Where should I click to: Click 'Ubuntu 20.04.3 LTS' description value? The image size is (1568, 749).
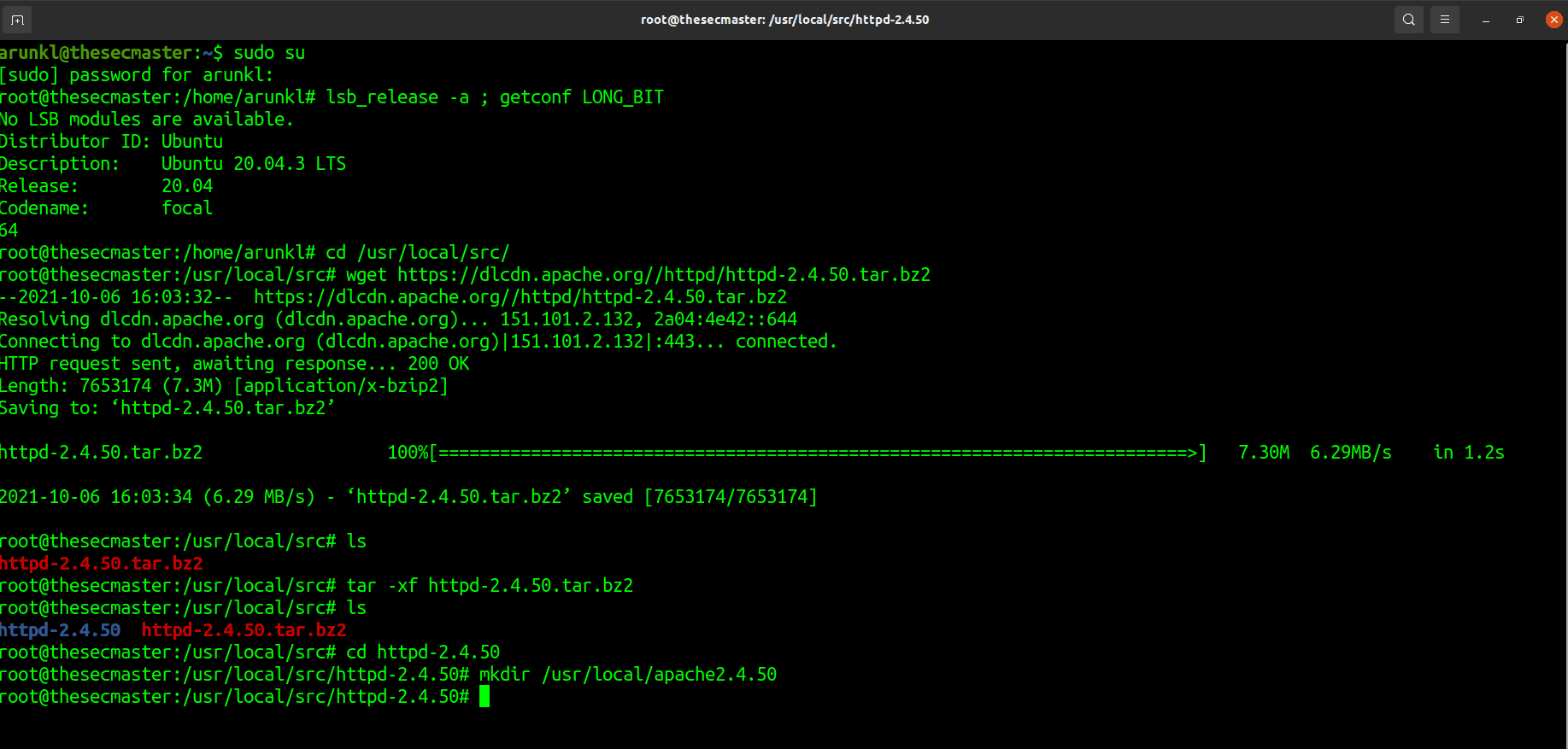coord(254,164)
